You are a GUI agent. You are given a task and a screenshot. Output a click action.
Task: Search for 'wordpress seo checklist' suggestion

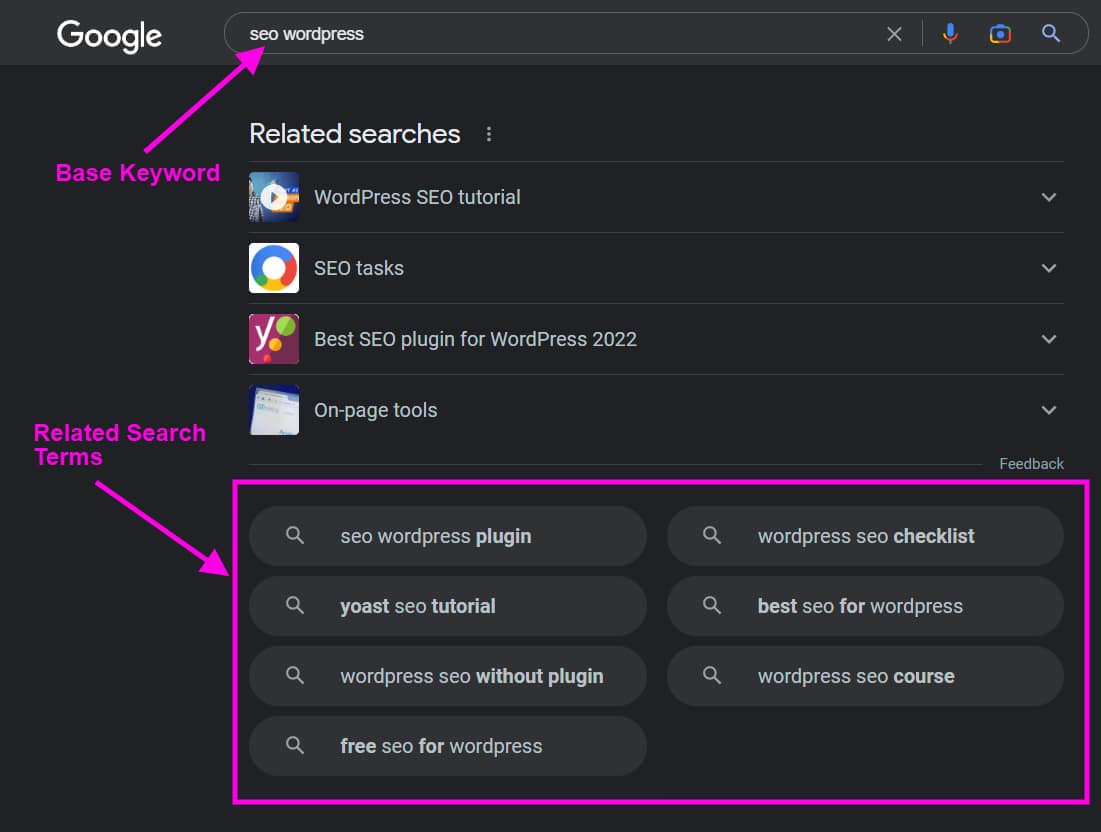pos(865,536)
